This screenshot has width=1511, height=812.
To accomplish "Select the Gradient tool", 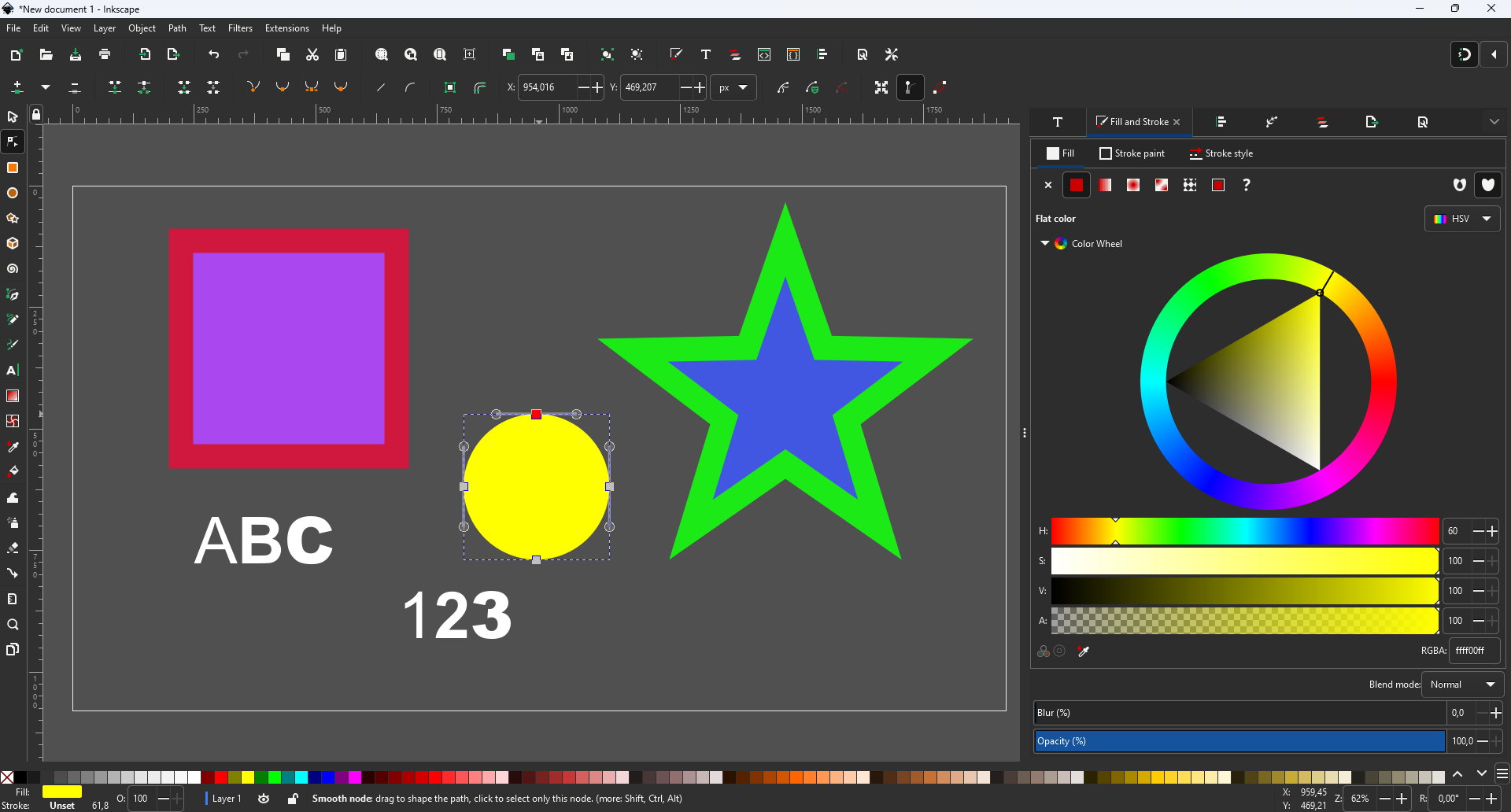I will [x=13, y=396].
